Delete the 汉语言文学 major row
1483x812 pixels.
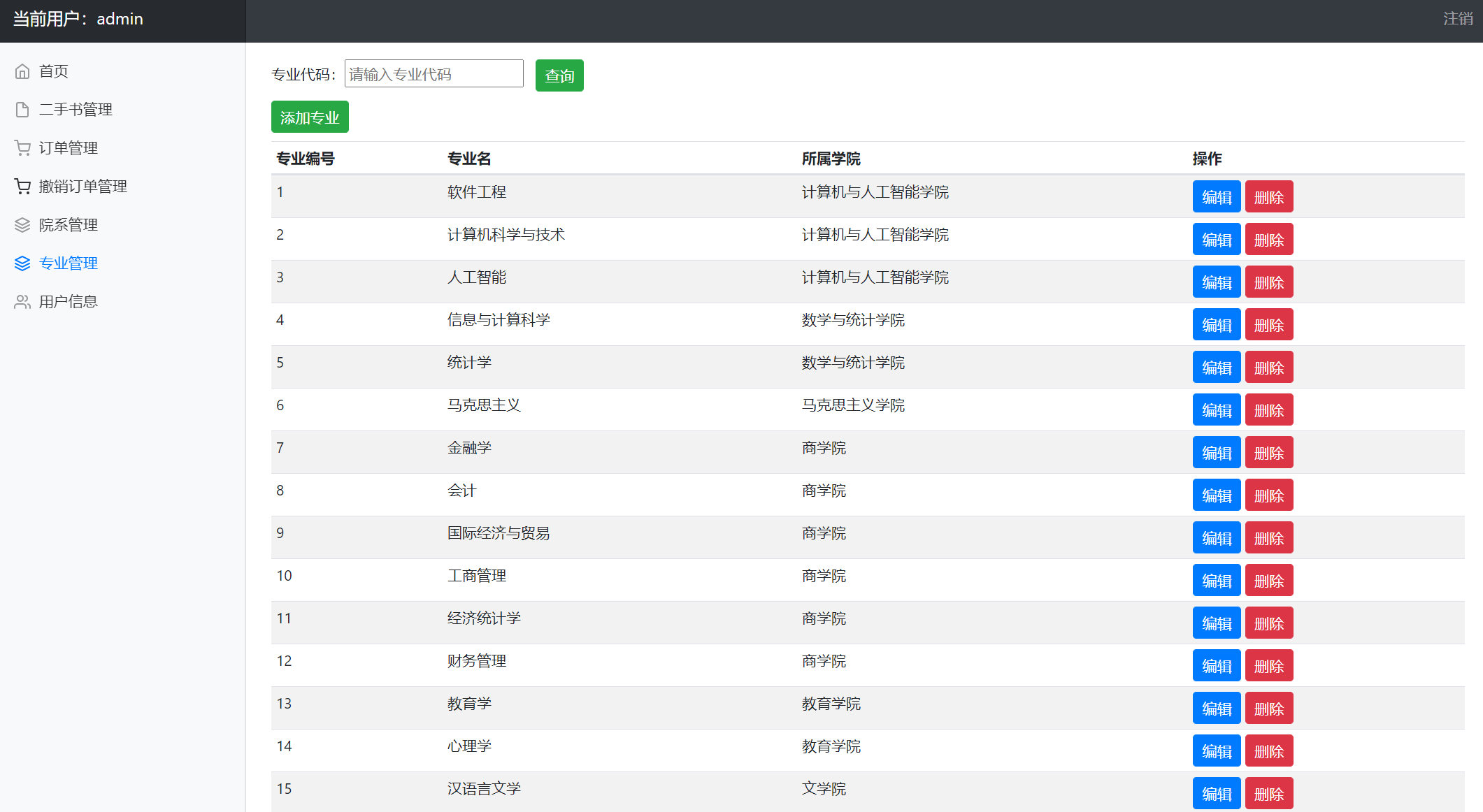pyautogui.click(x=1268, y=794)
